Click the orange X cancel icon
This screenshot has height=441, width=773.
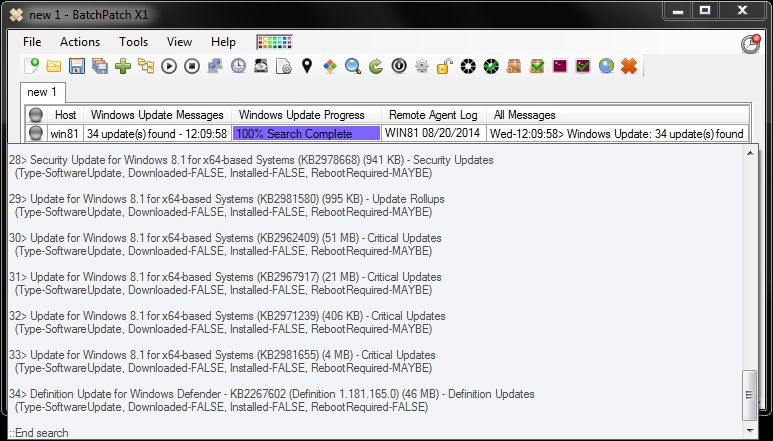tap(629, 66)
